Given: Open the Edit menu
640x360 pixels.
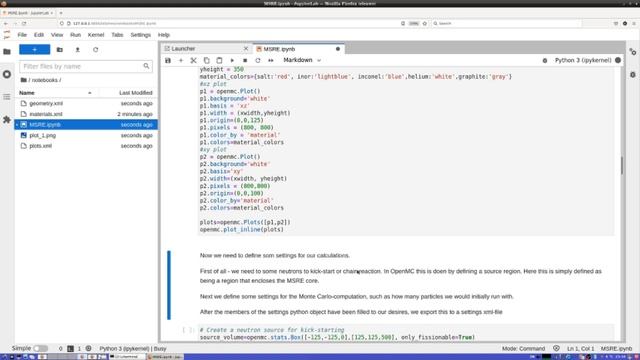Looking at the screenshot, I should (x=39, y=35).
